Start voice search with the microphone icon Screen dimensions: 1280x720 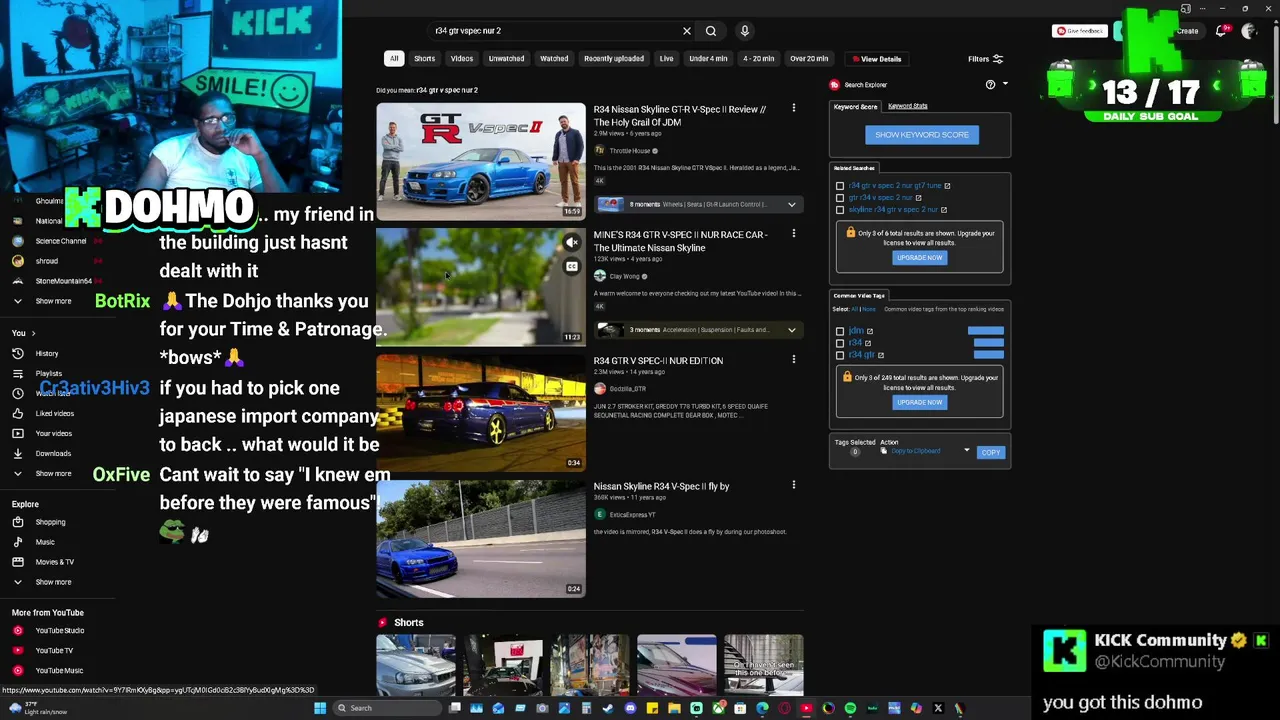point(744,31)
